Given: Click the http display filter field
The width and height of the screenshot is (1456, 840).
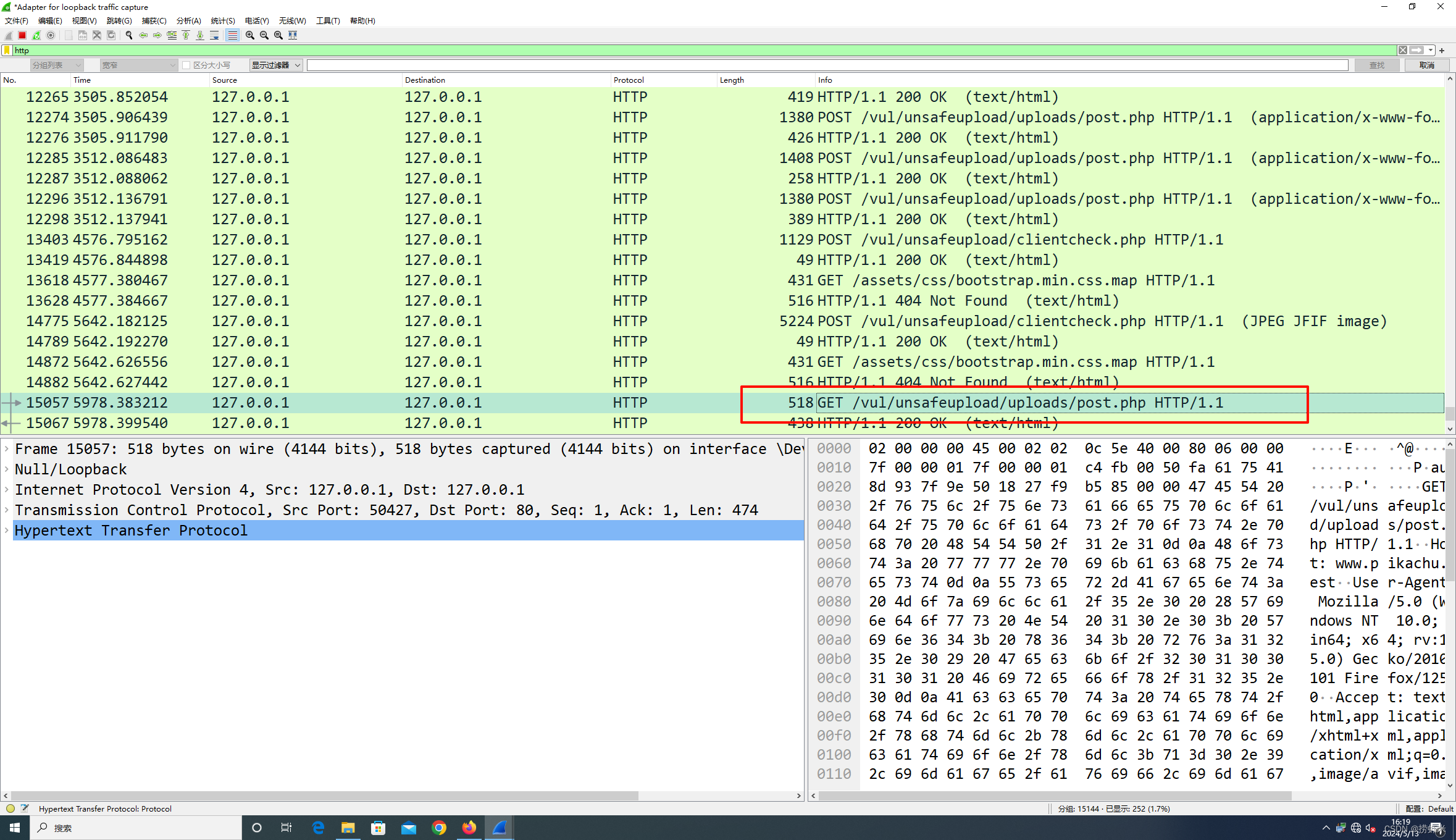Looking at the screenshot, I should click(704, 51).
